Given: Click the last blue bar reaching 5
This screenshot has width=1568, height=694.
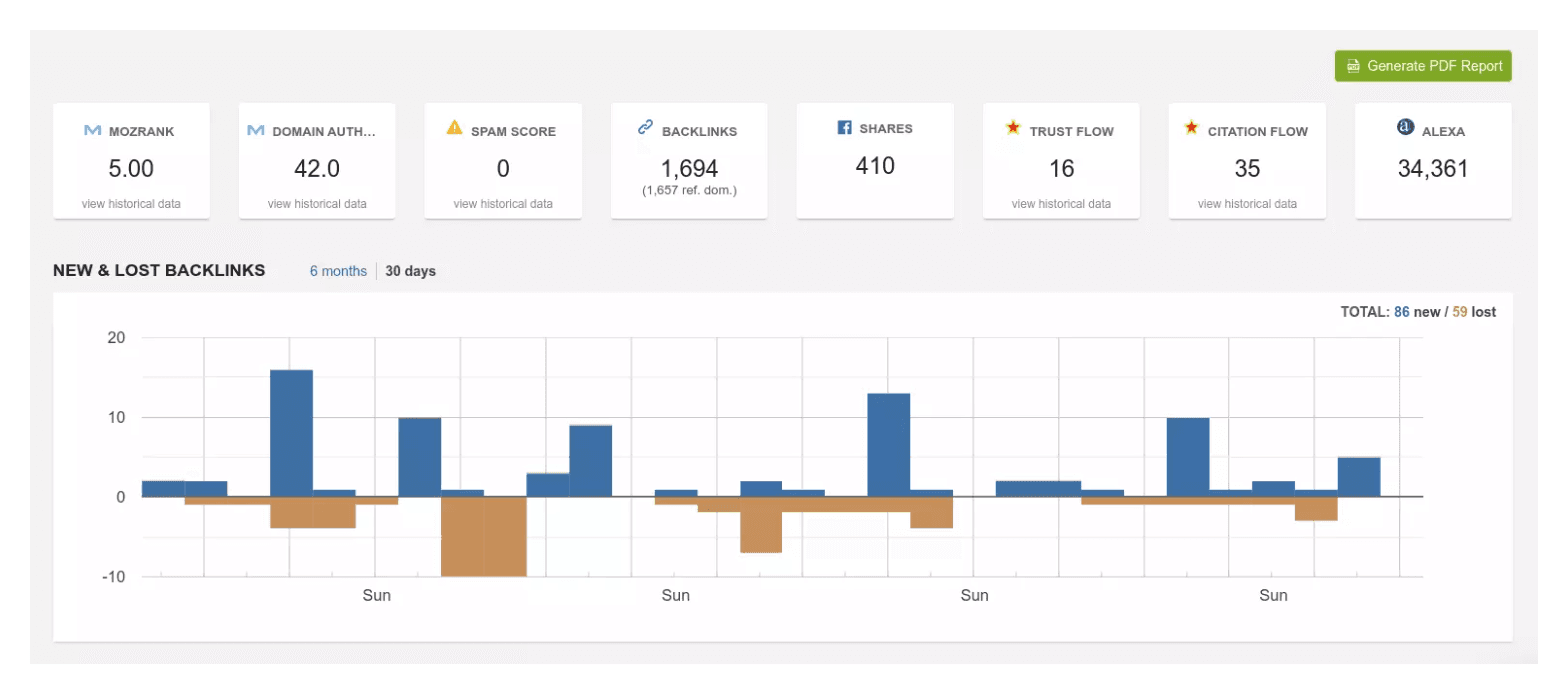Looking at the screenshot, I should 1359,477.
